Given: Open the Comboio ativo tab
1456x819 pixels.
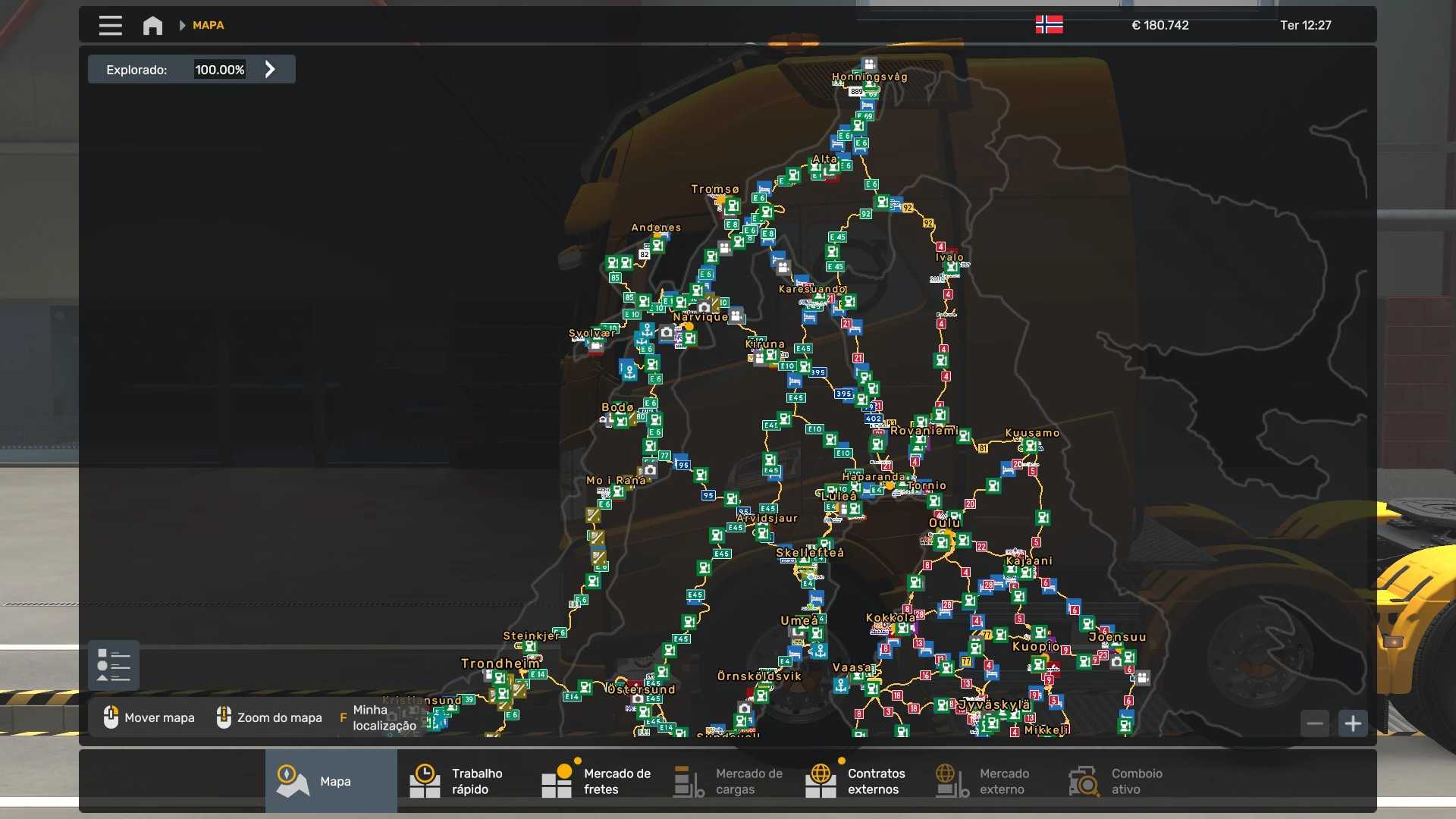Looking at the screenshot, I should pyautogui.click(x=1116, y=781).
